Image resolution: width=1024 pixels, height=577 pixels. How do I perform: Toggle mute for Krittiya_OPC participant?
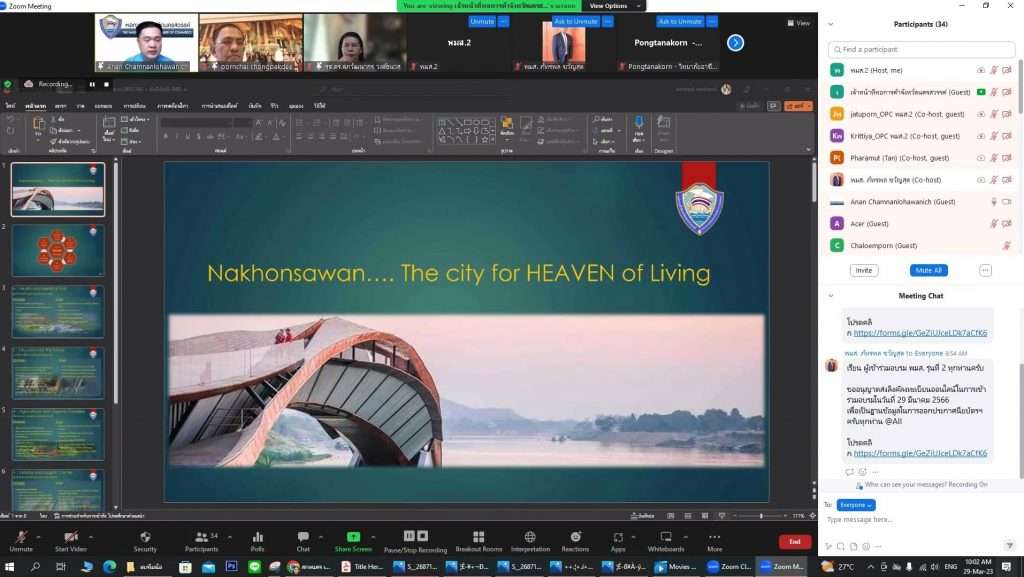click(993, 136)
